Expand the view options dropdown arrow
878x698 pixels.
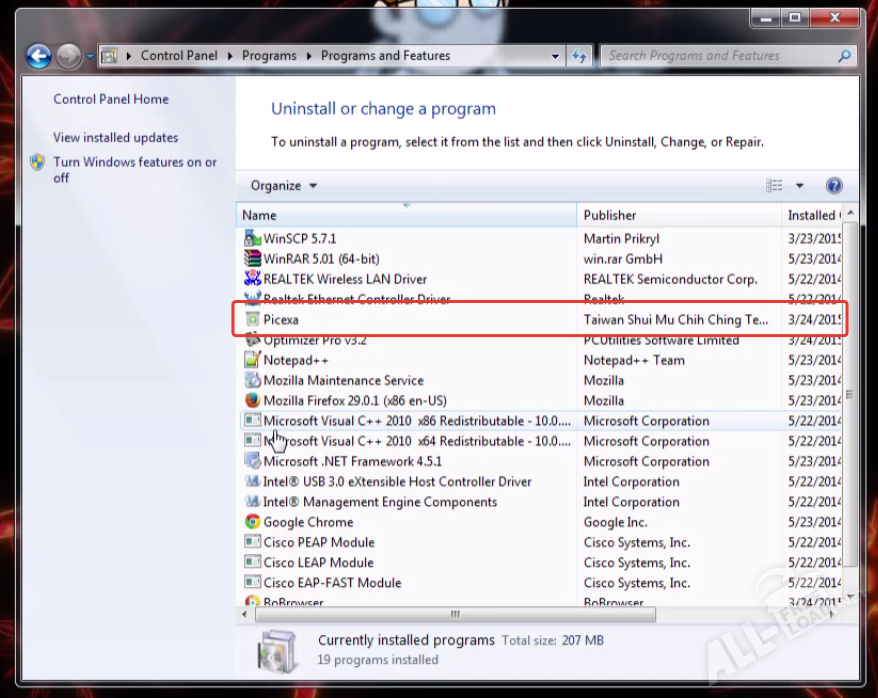[799, 186]
